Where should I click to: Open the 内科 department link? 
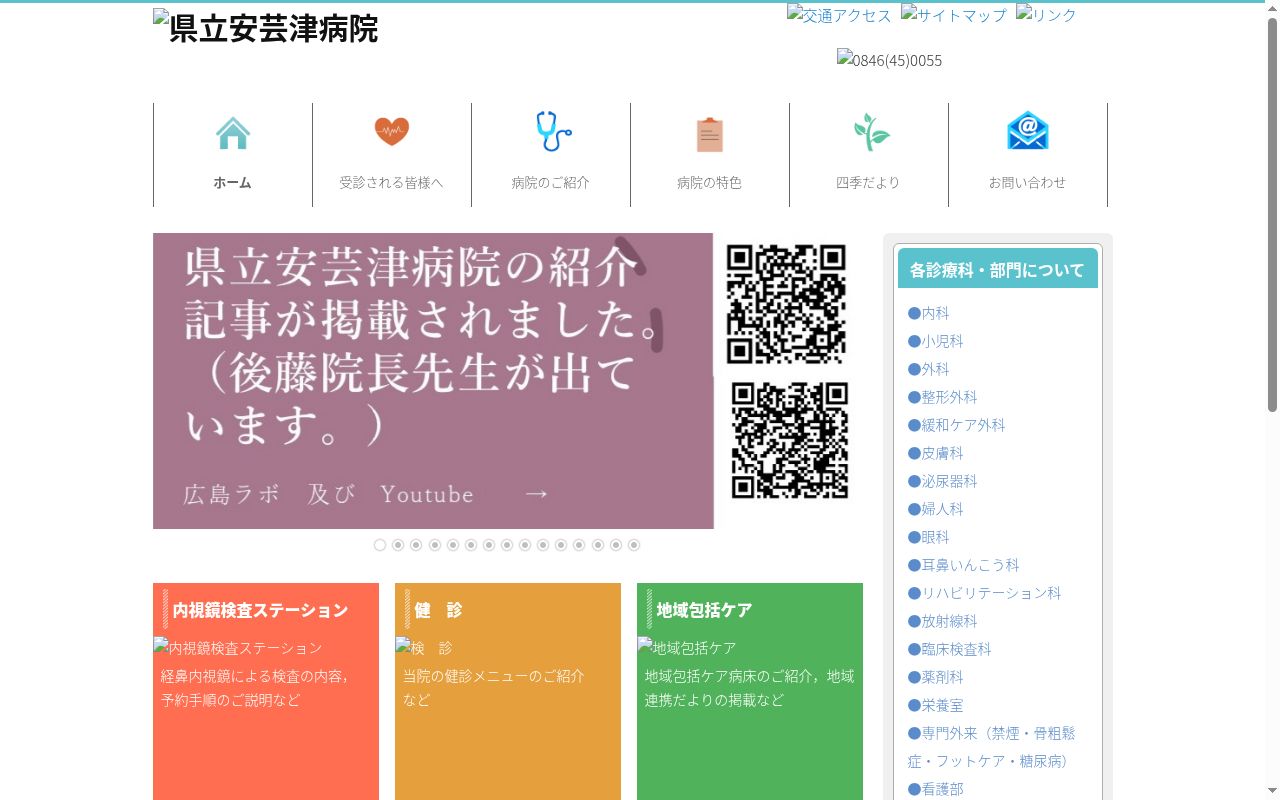[x=929, y=313]
